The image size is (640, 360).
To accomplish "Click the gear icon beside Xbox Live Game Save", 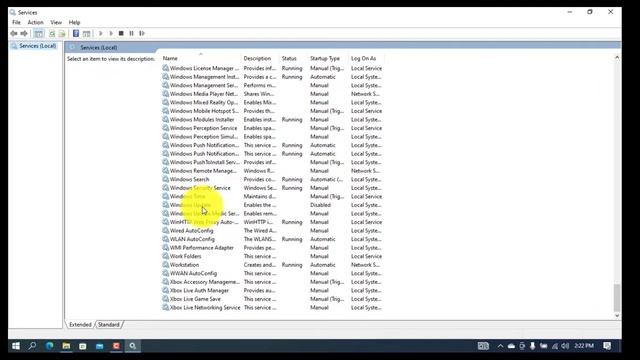I will pyautogui.click(x=165, y=299).
